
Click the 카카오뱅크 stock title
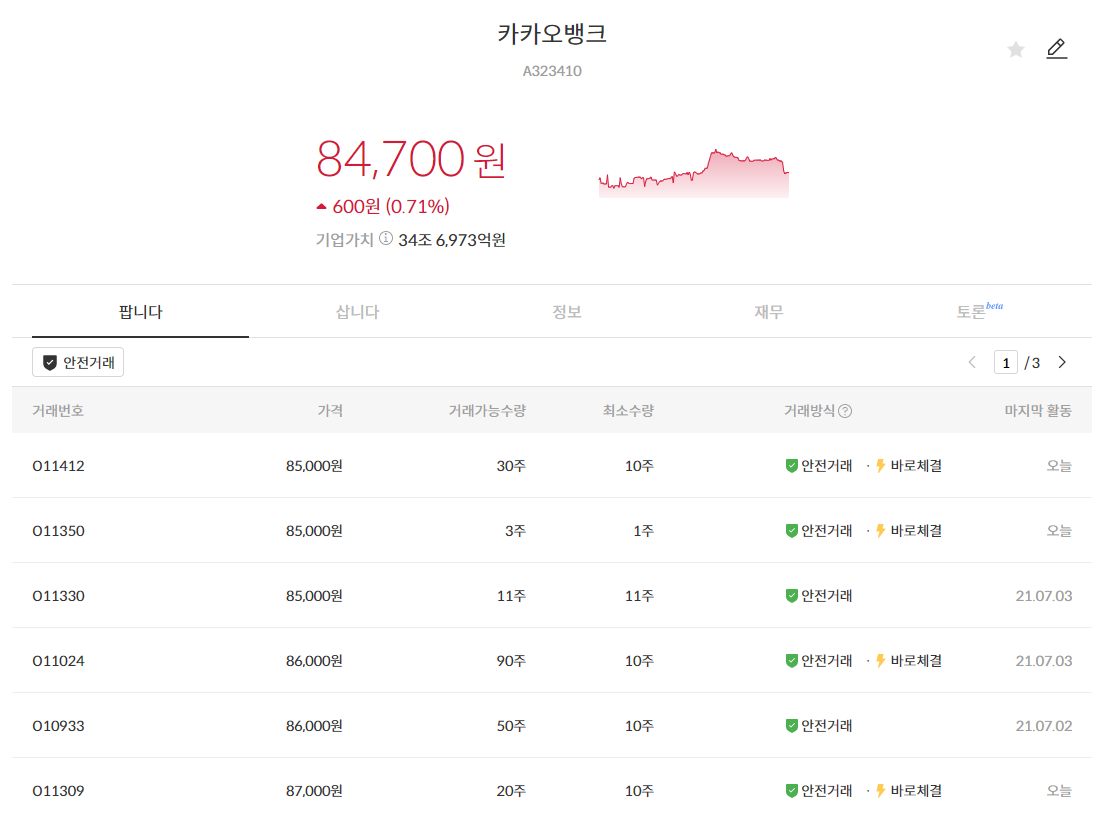(x=552, y=34)
